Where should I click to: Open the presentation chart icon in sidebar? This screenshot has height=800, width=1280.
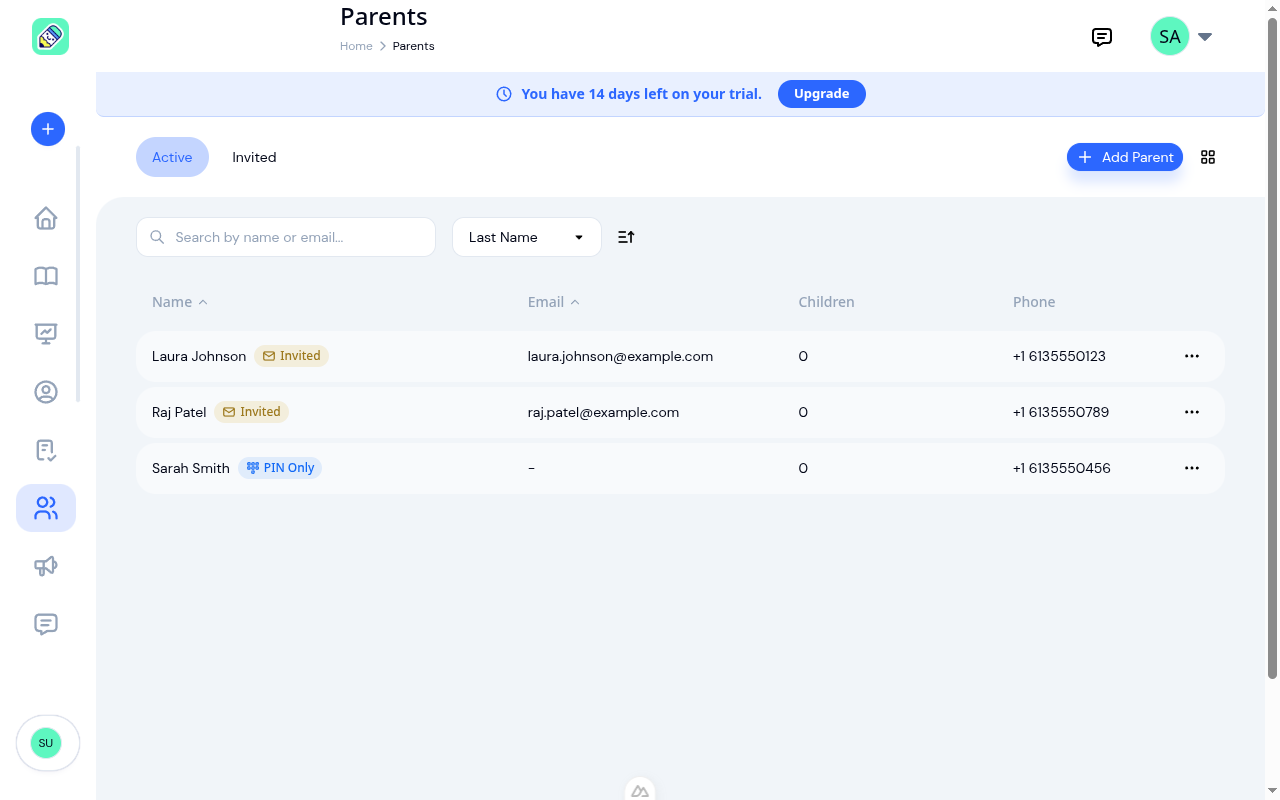pyautogui.click(x=46, y=334)
